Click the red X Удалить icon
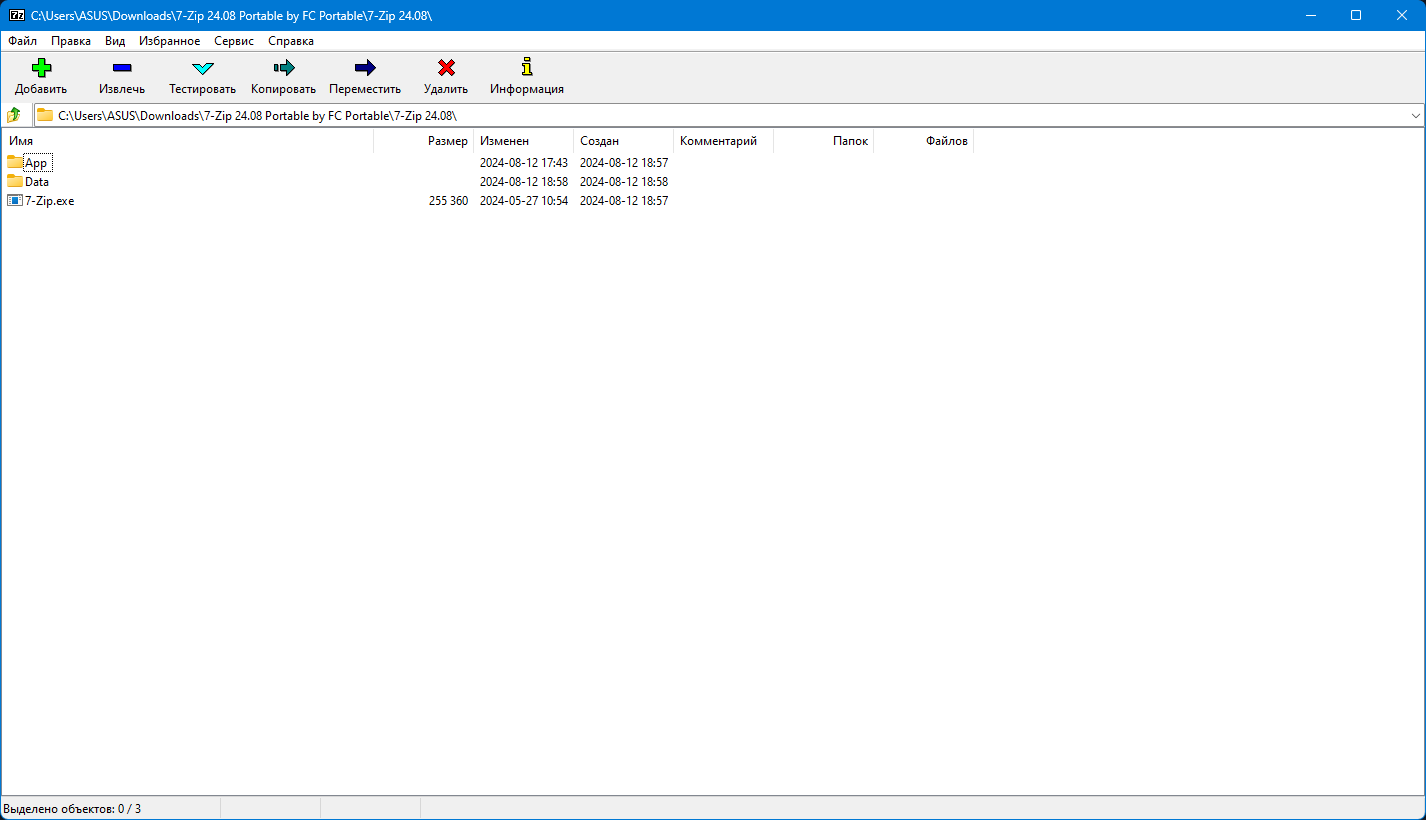1426x820 pixels. pyautogui.click(x=446, y=68)
